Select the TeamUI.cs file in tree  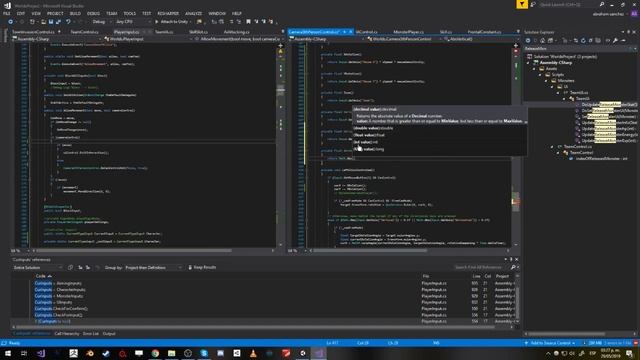579,93
